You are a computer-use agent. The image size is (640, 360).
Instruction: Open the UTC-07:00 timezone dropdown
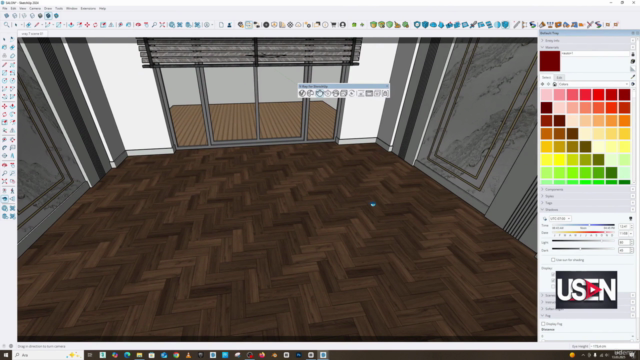tap(560, 219)
